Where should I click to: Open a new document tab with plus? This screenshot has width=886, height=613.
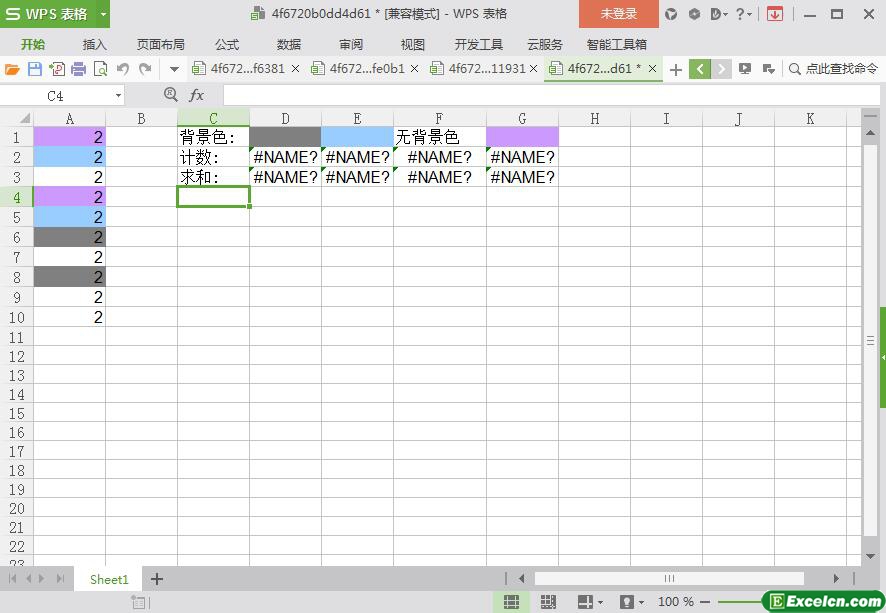tap(676, 69)
